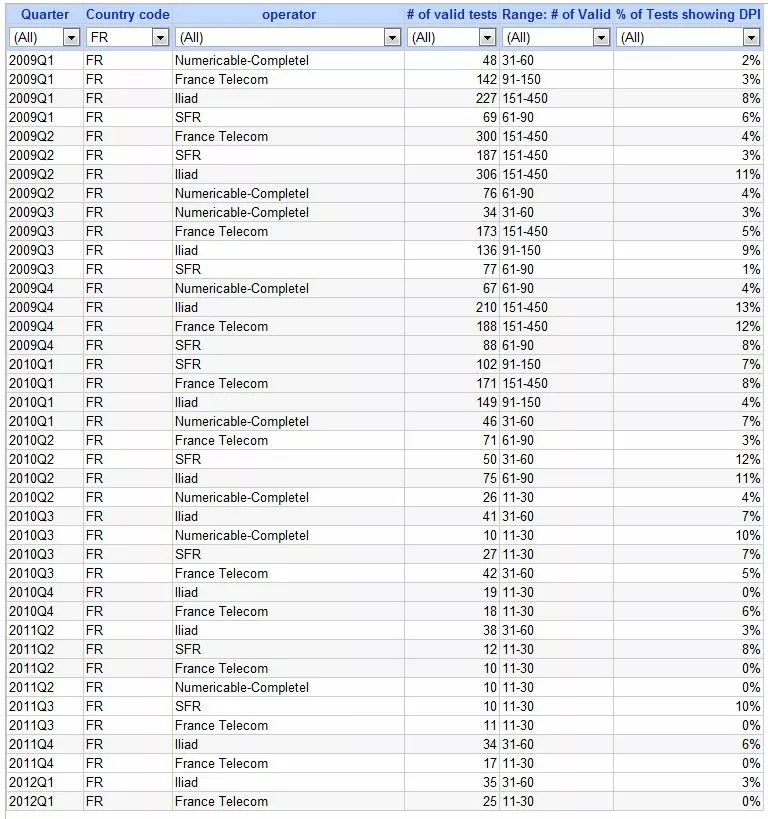Viewport: 768px width, 819px height.
Task: Click valid tests value 188
Action: 486,326
